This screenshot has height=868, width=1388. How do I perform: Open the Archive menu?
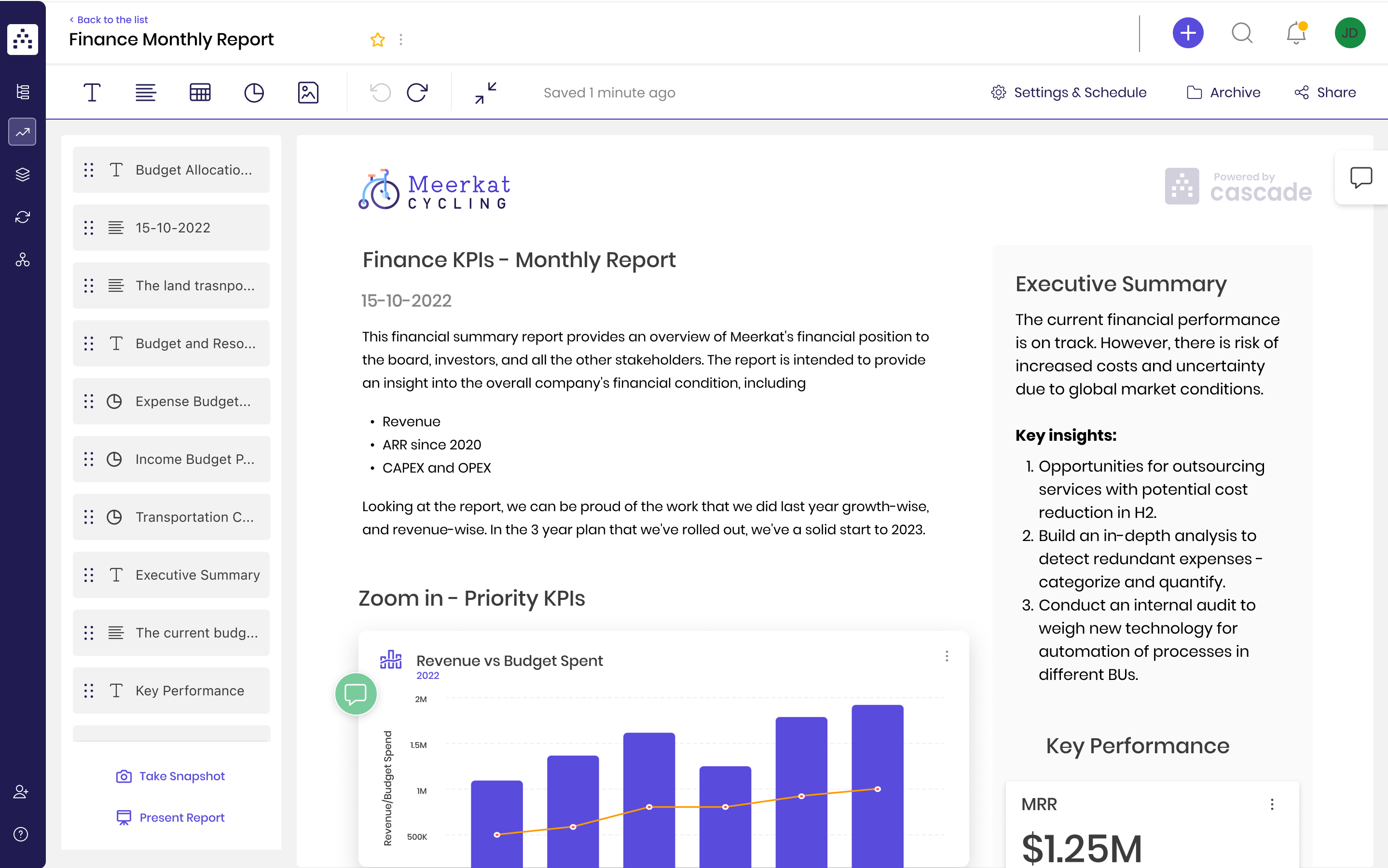(1224, 93)
